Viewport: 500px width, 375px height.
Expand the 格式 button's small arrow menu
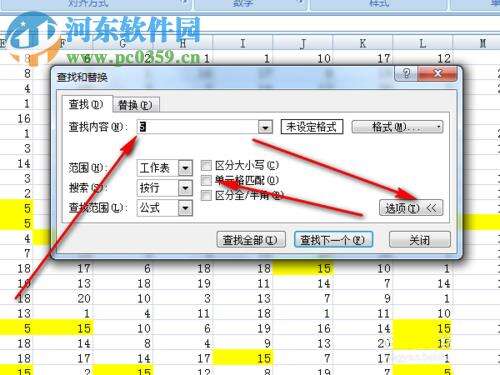[439, 127]
